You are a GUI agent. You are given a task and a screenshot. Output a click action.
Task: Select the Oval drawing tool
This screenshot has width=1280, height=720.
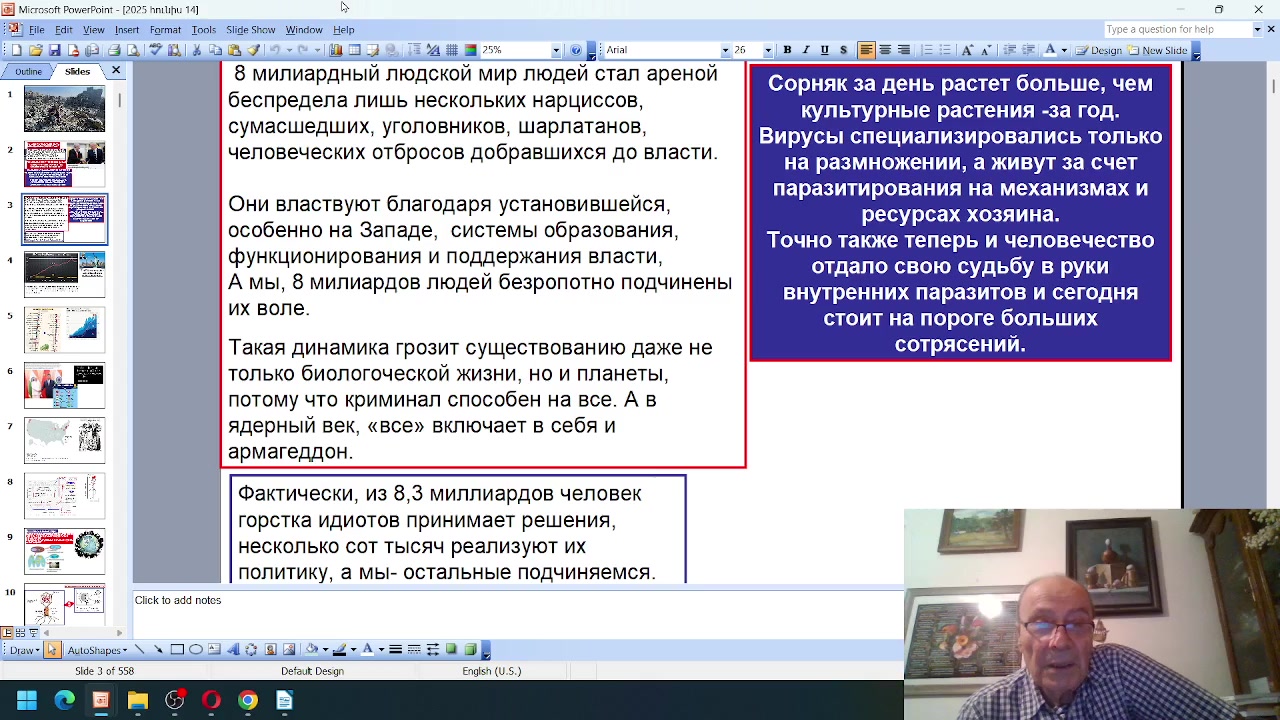[196, 650]
